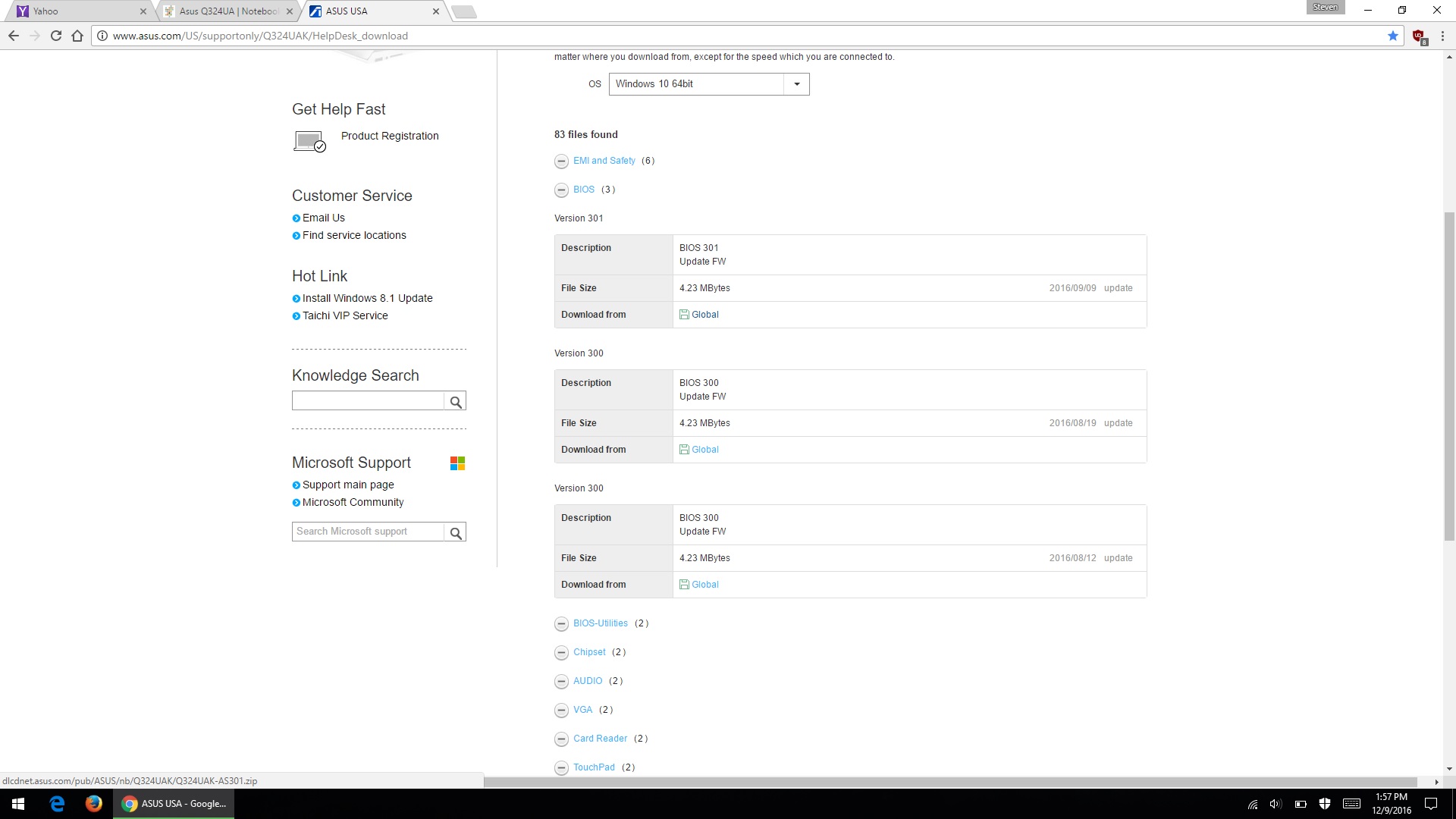Click the Knowledge Search input field
This screenshot has height=819, width=1456.
368,401
